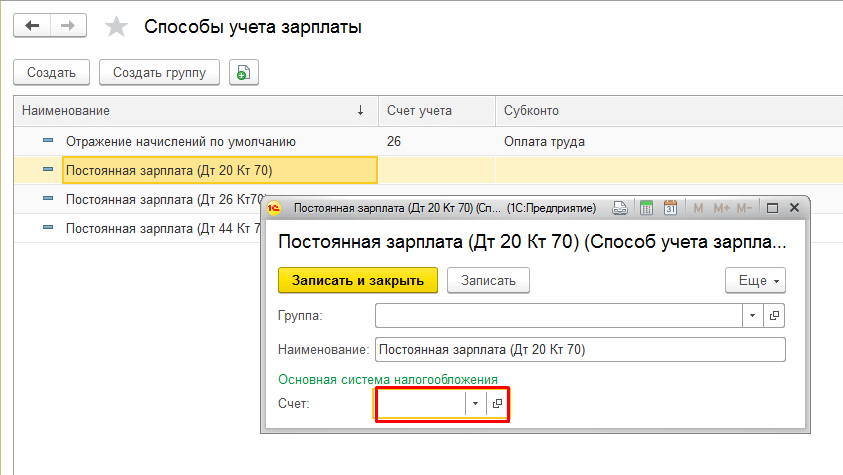Screen dimensions: 843x475
Task: Click Записать и закрыть button
Action: (x=358, y=280)
